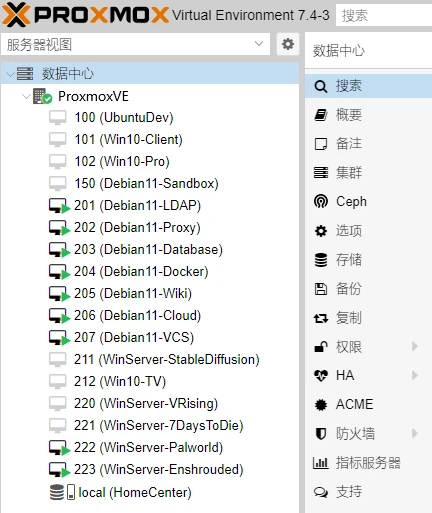Click the heartbeat icon beside HA
Screen dimensions: 432x513
pos(321,376)
